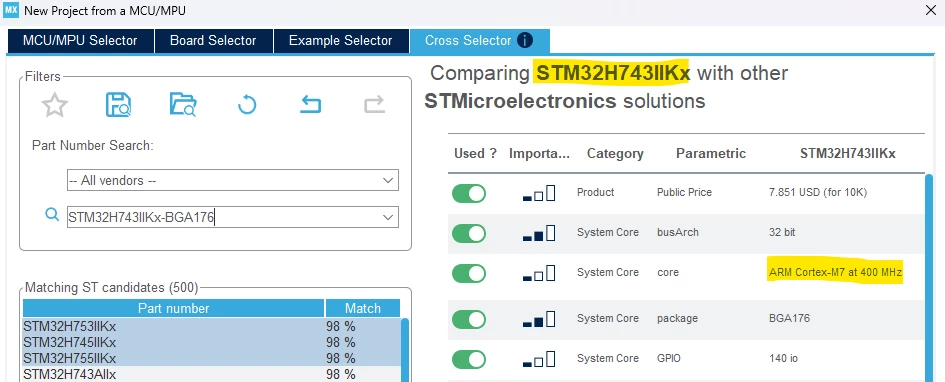
Task: Switch to Board Selector tab
Action: [x=213, y=41]
